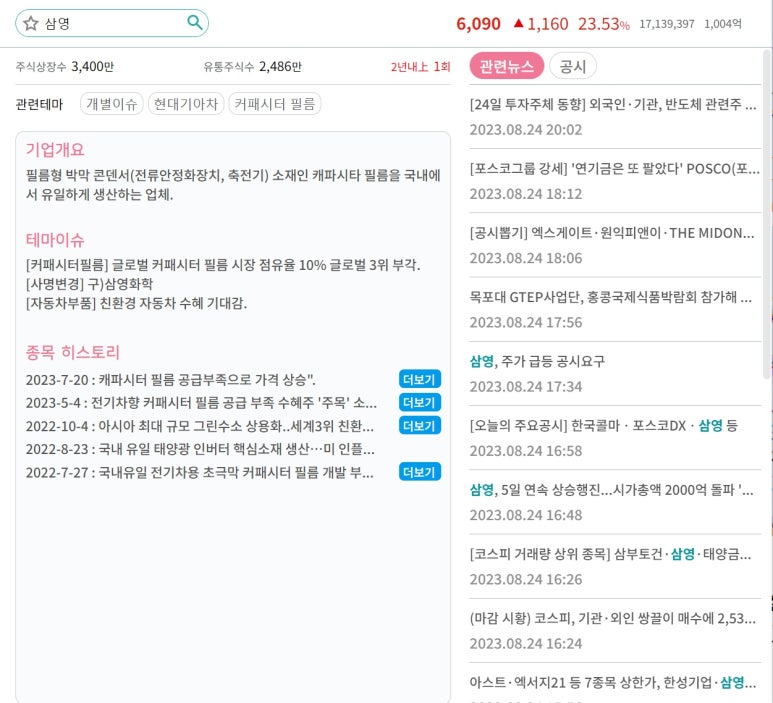The width and height of the screenshot is (773, 703).
Task: Click the 삼영 search input field
Action: click(113, 23)
